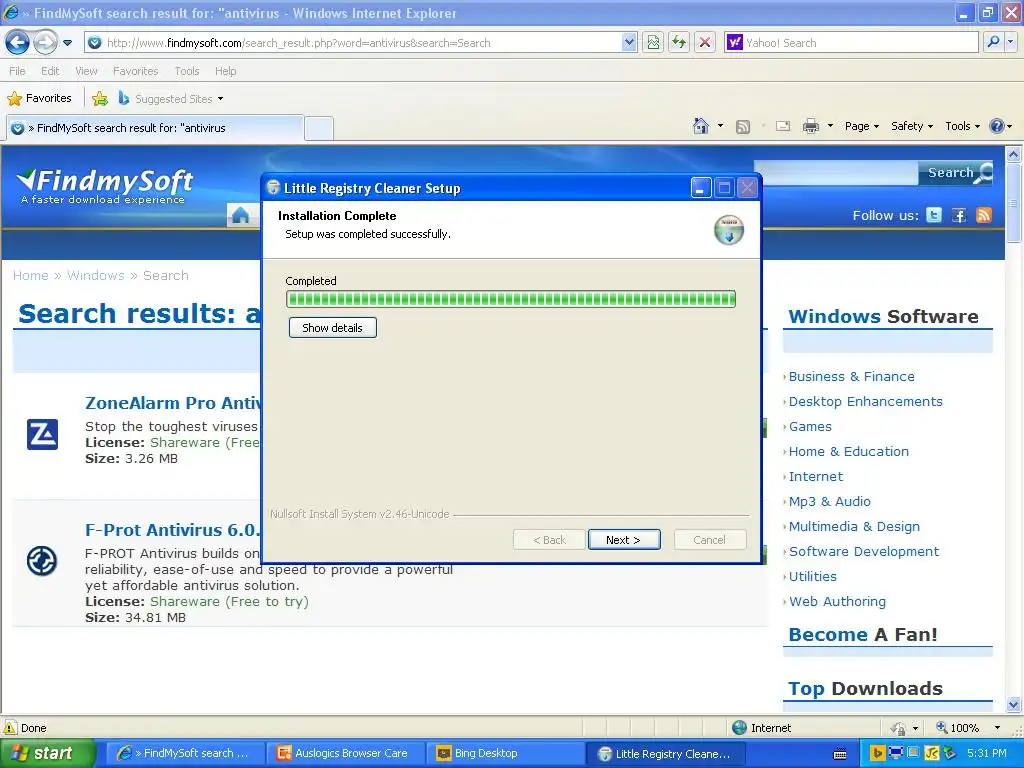Image resolution: width=1024 pixels, height=768 pixels.
Task: Click the orange RSS follow icon
Action: [x=984, y=215]
